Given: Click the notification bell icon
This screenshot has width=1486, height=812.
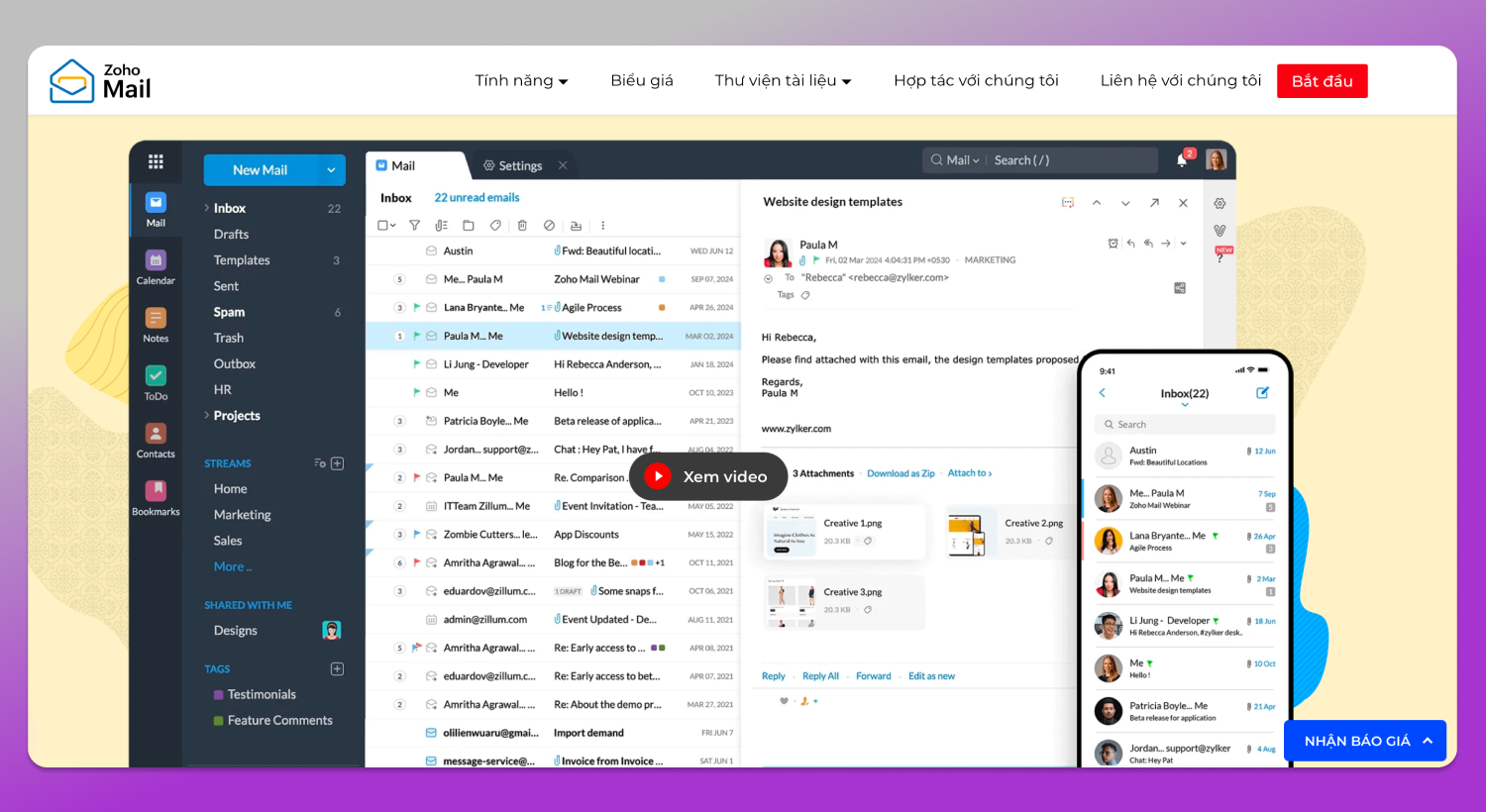Looking at the screenshot, I should [x=1183, y=159].
